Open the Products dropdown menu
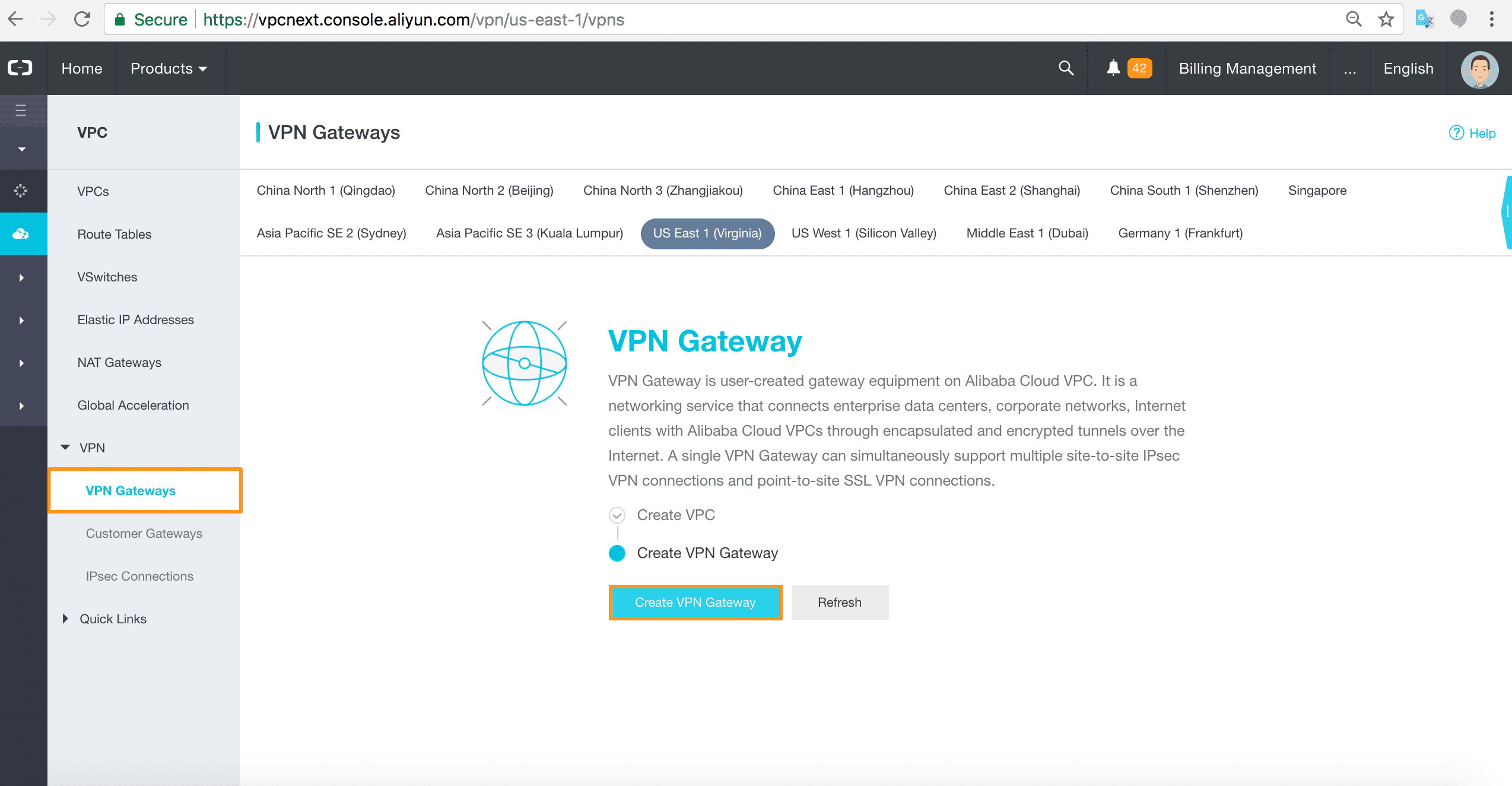The height and width of the screenshot is (786, 1512). coord(169,68)
